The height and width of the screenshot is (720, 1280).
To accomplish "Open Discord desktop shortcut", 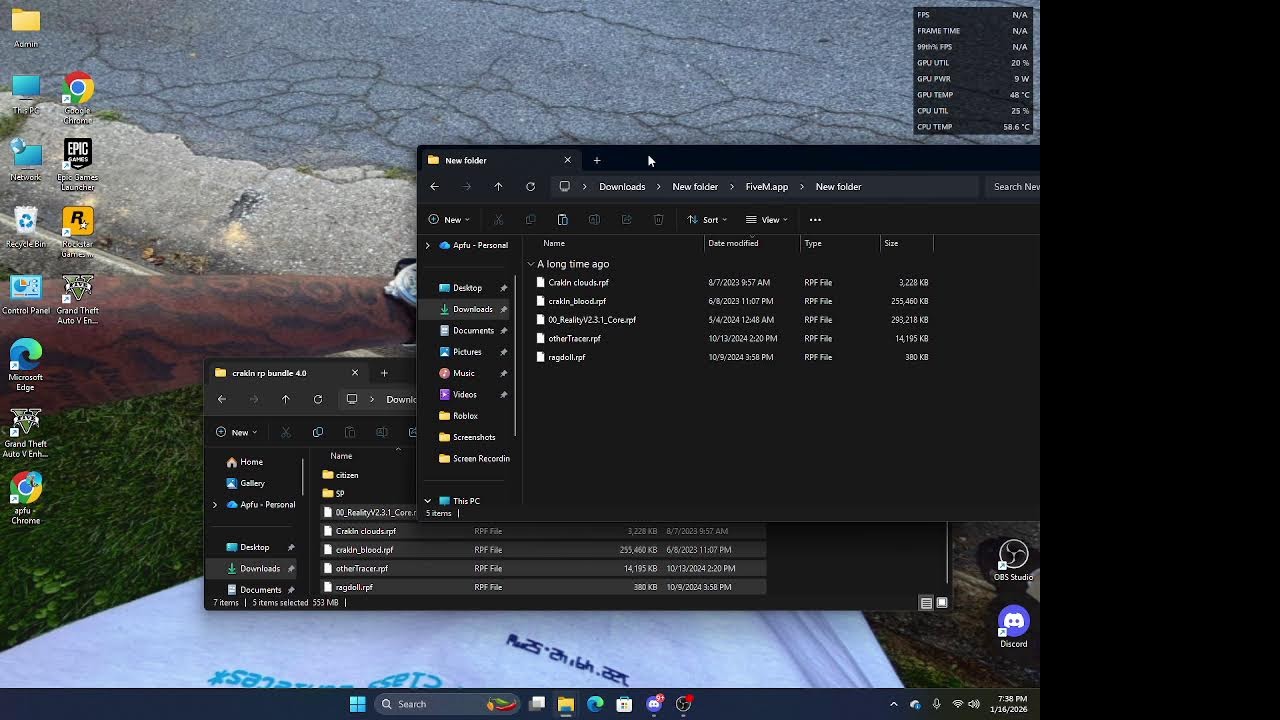I will 1014,627.
